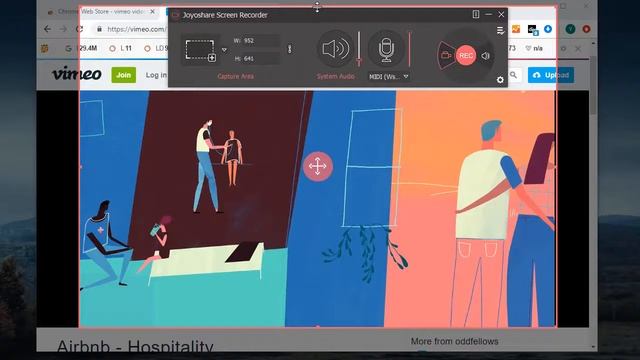Toggle system audio speaker icon

[x=336, y=49]
